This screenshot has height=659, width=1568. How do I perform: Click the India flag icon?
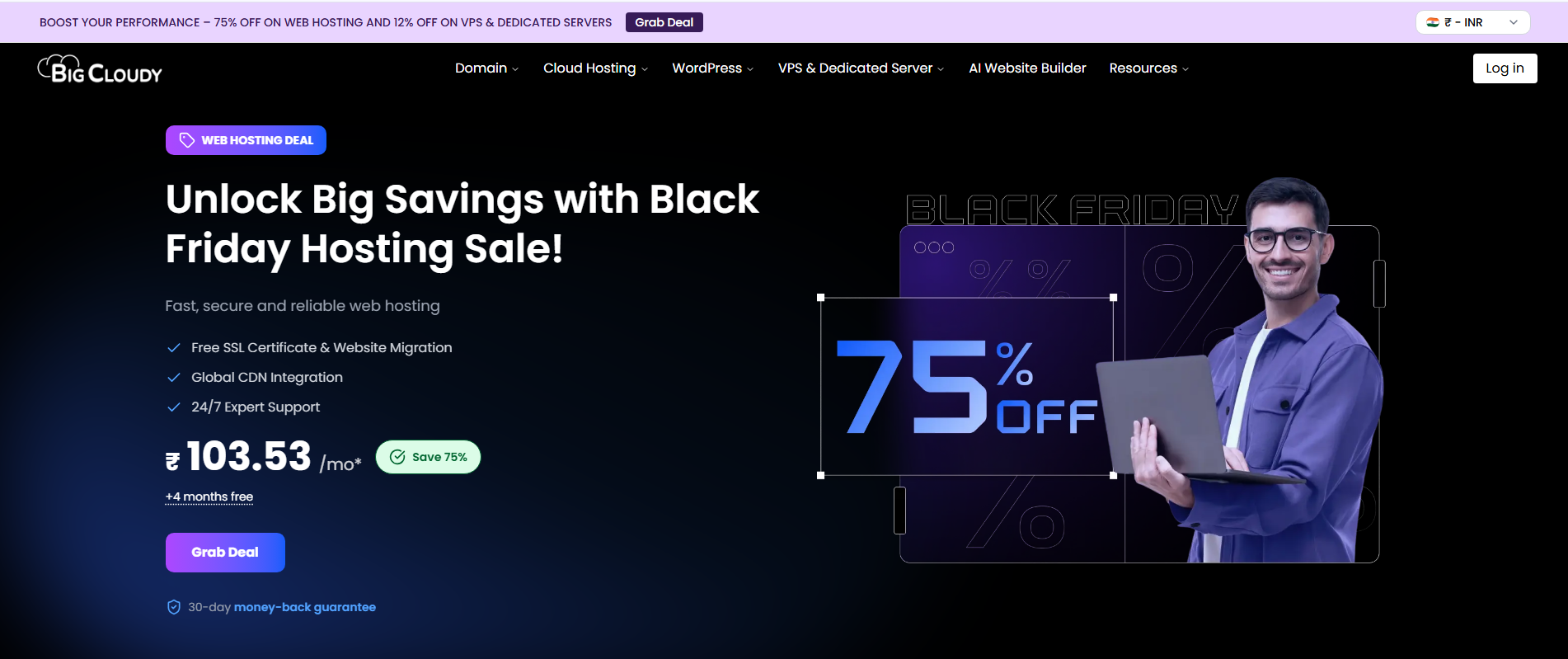tap(1433, 22)
